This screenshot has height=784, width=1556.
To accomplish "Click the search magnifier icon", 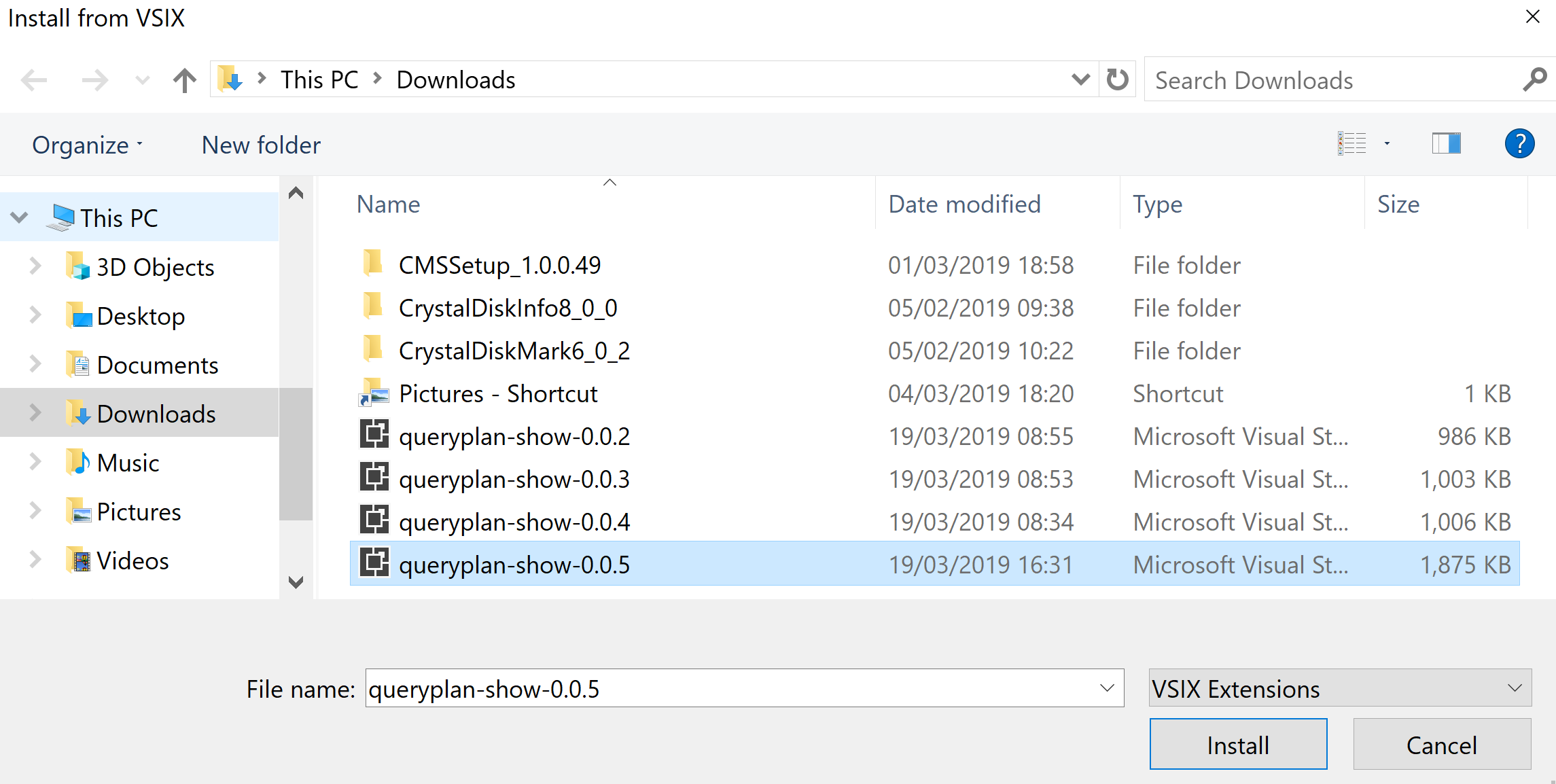I will 1534,80.
